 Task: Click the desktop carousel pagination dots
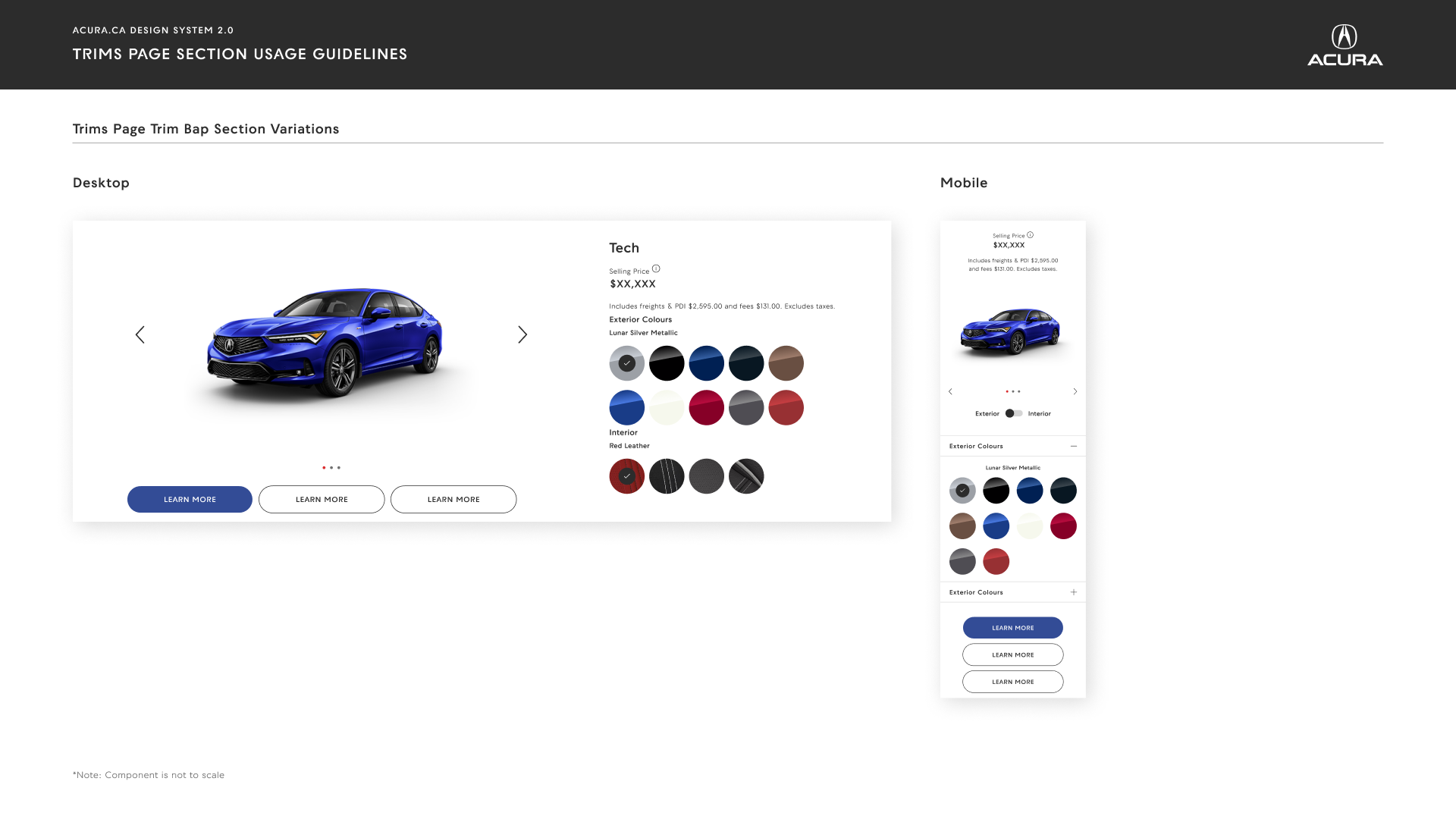[x=331, y=468]
